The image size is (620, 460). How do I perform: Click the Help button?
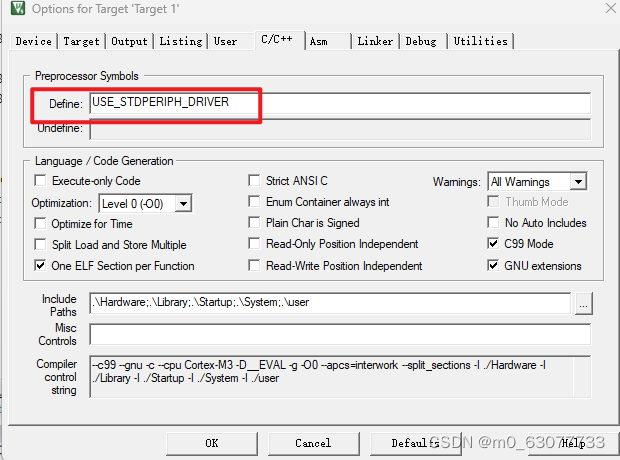pyautogui.click(x=574, y=443)
